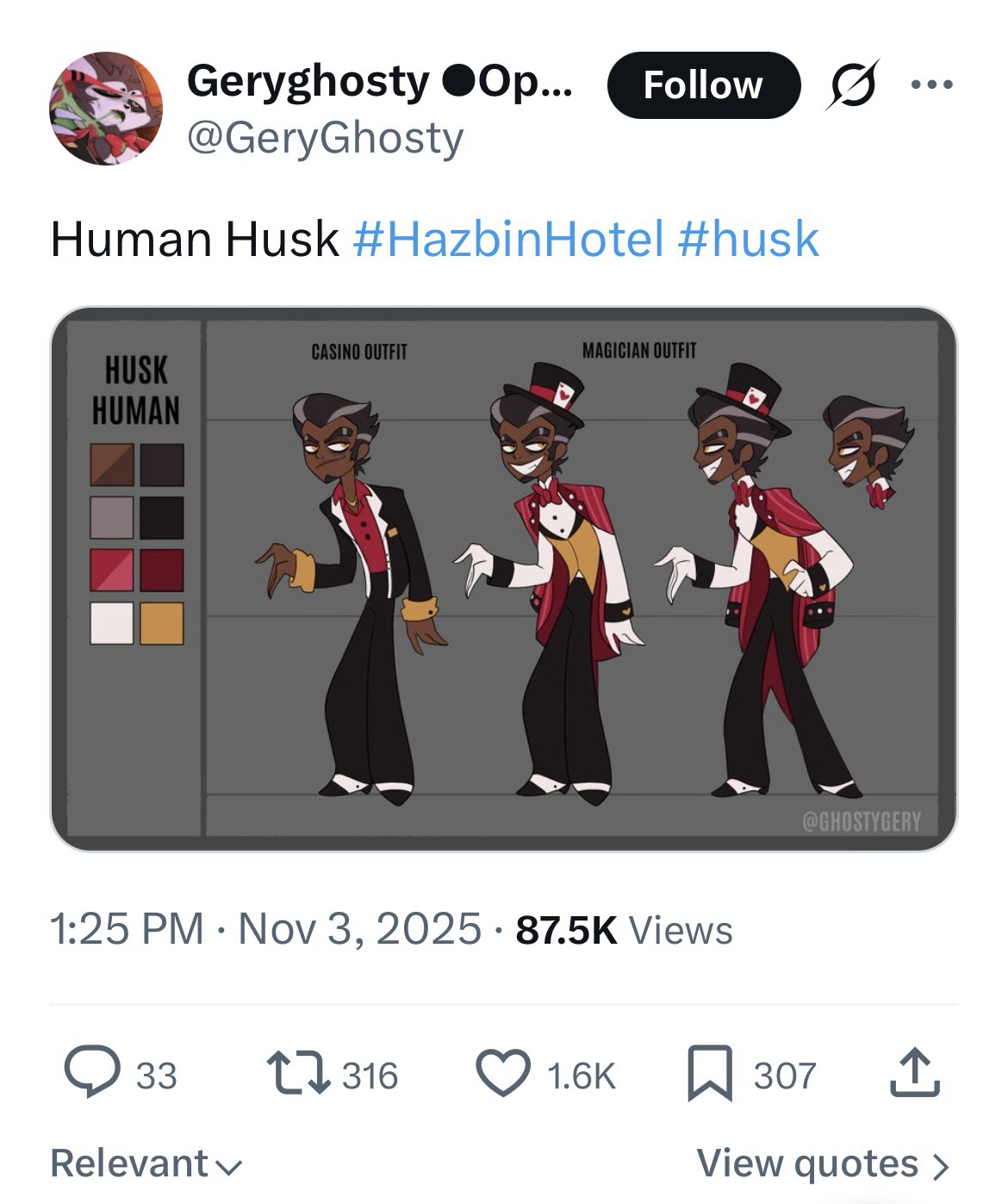Click the 87.5K Views count
Viewport: 1008px width, 1204px height.
coord(624,930)
